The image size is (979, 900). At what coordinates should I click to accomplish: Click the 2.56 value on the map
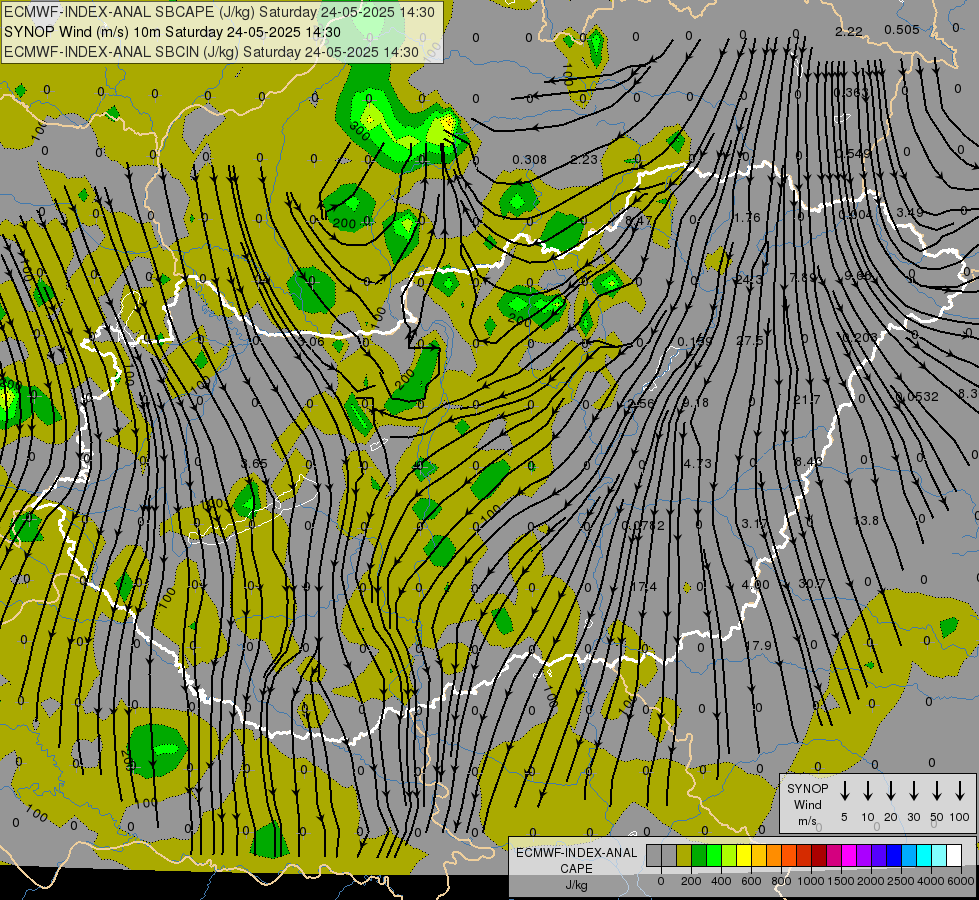tap(641, 403)
